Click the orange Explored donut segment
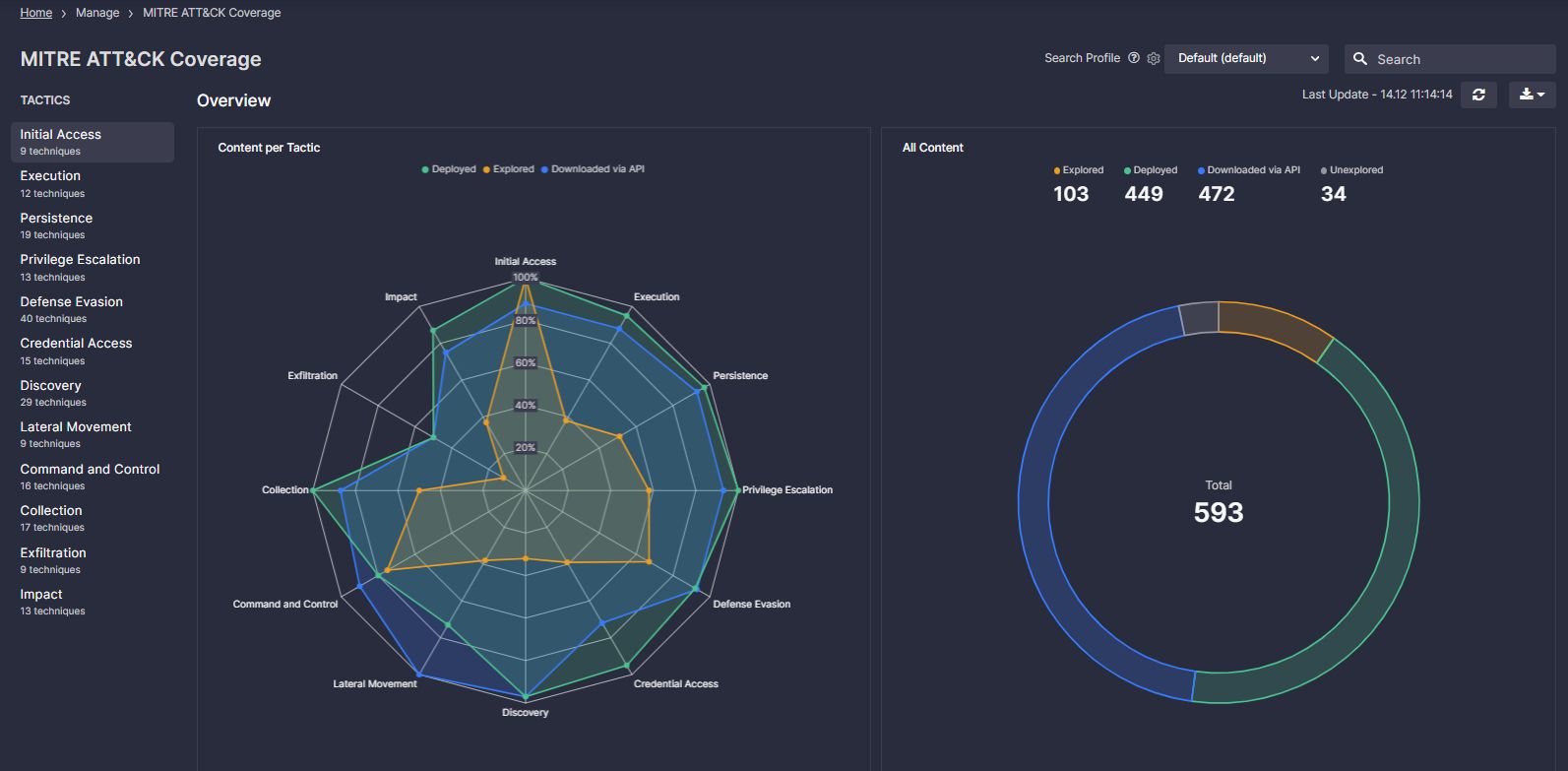Viewport: 1568px width, 771px height. pyautogui.click(x=1278, y=327)
